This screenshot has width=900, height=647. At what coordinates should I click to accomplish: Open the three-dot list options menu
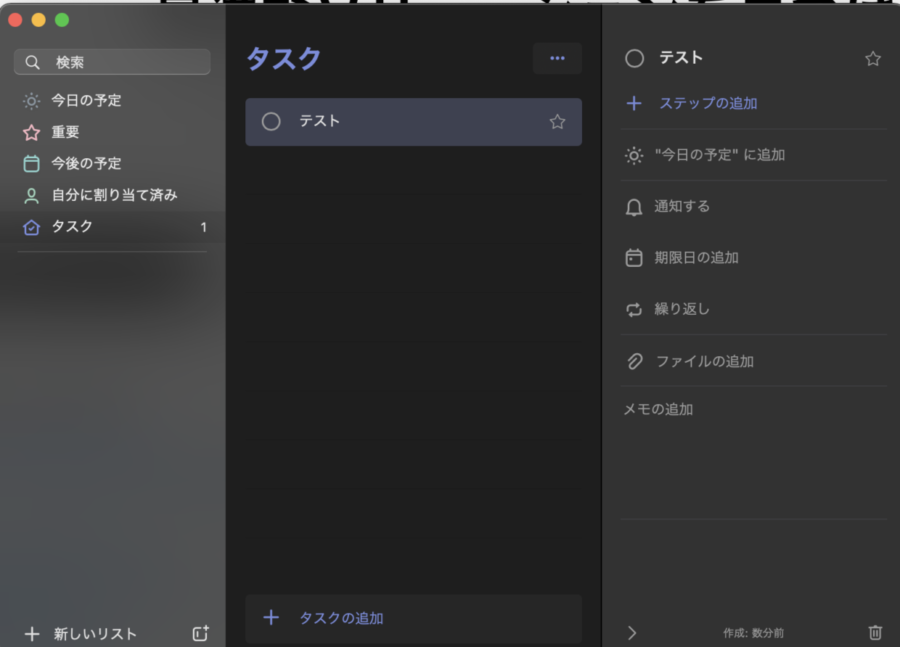click(557, 58)
